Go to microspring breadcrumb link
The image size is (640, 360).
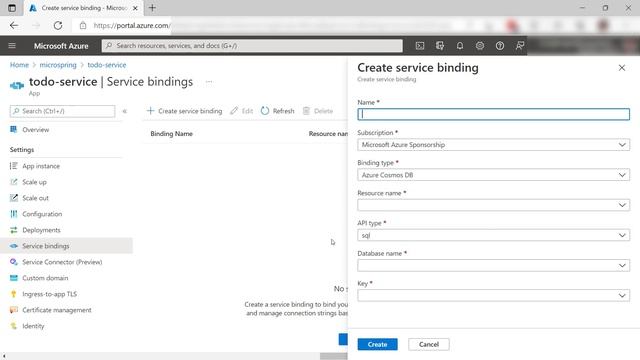click(58, 65)
